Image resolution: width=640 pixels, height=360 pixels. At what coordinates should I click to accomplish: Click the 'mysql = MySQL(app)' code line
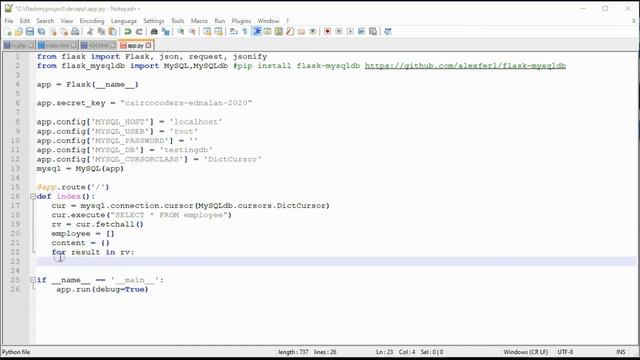tap(80, 169)
